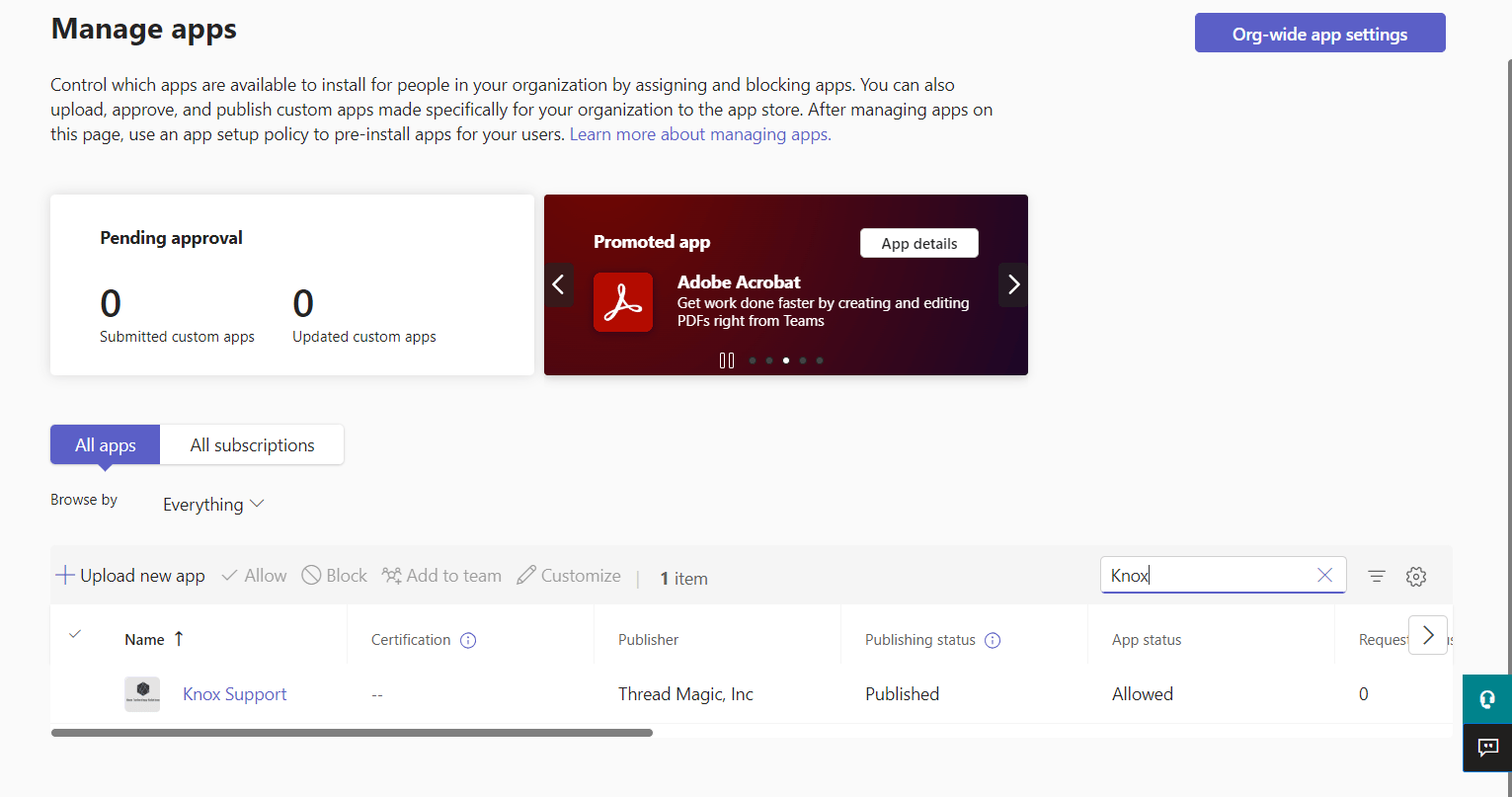Click Add to team action
This screenshot has height=797, width=1512.
tap(441, 576)
